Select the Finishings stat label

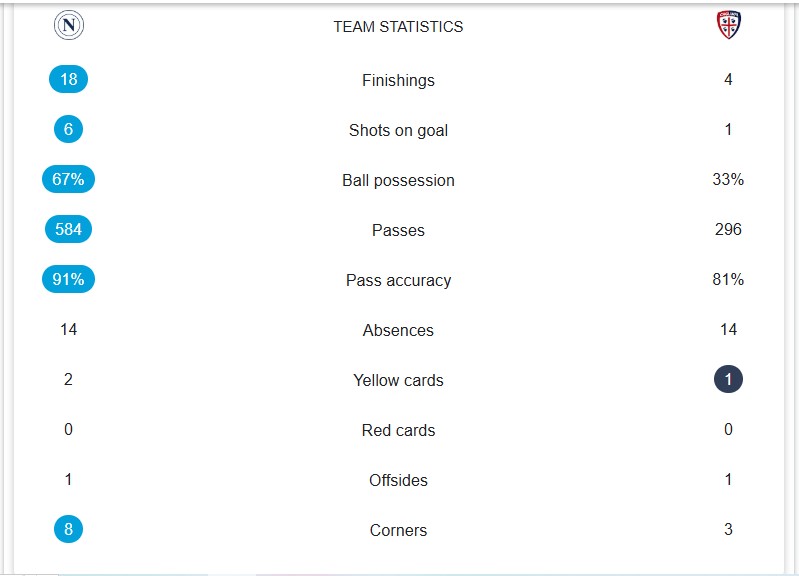(x=398, y=80)
